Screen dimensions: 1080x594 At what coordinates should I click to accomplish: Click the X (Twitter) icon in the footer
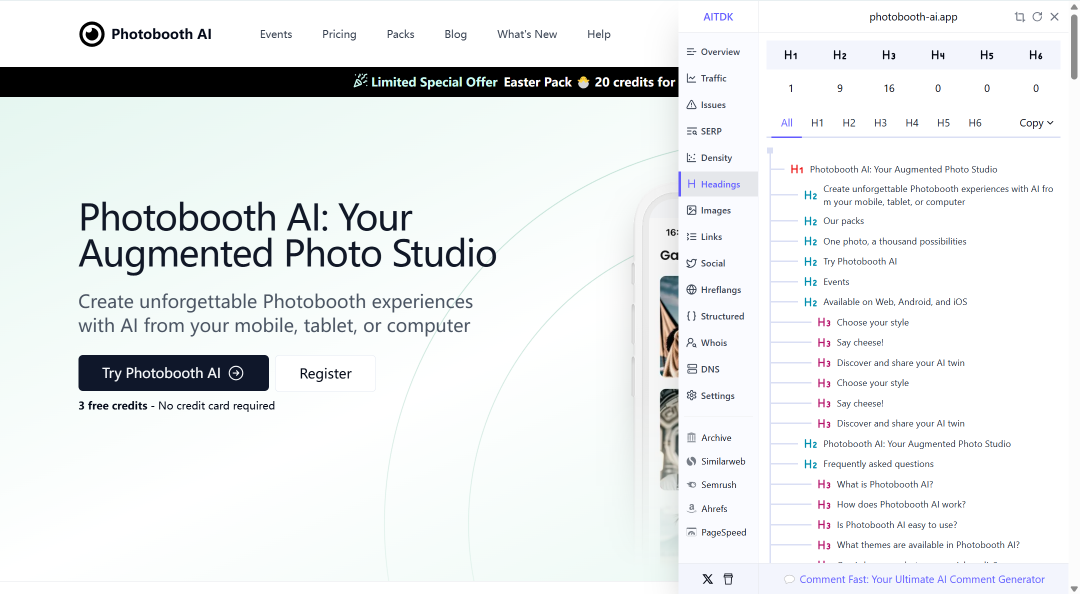click(x=707, y=579)
